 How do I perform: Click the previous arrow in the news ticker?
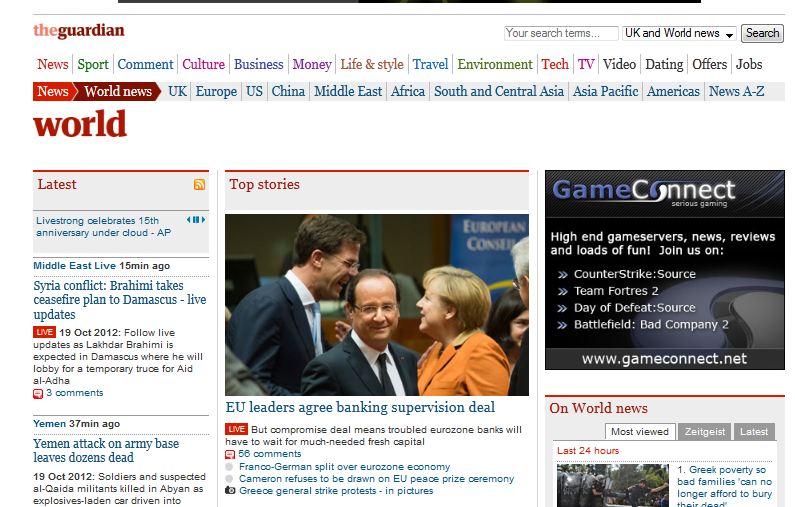click(189, 220)
